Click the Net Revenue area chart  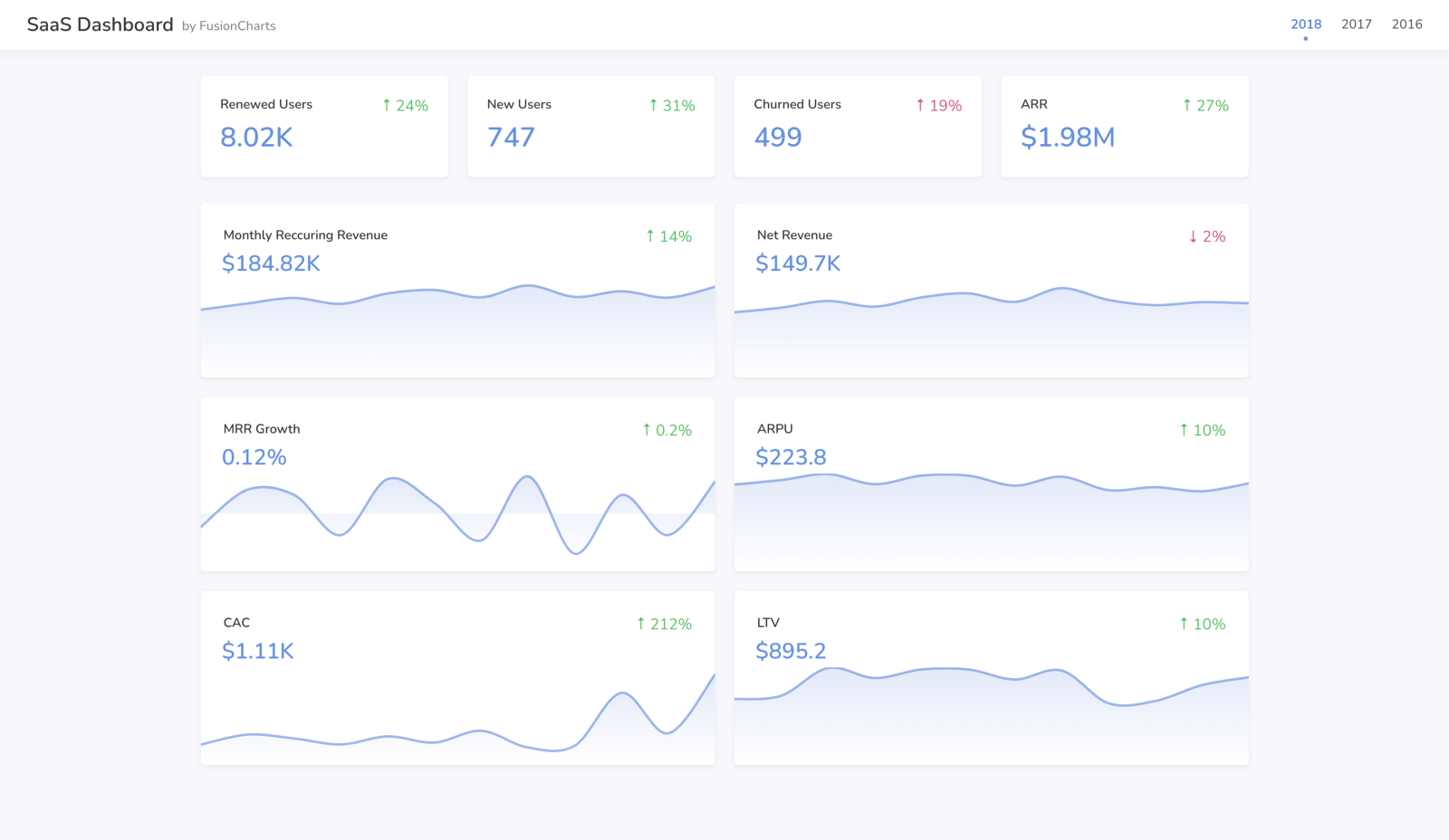[x=991, y=333]
